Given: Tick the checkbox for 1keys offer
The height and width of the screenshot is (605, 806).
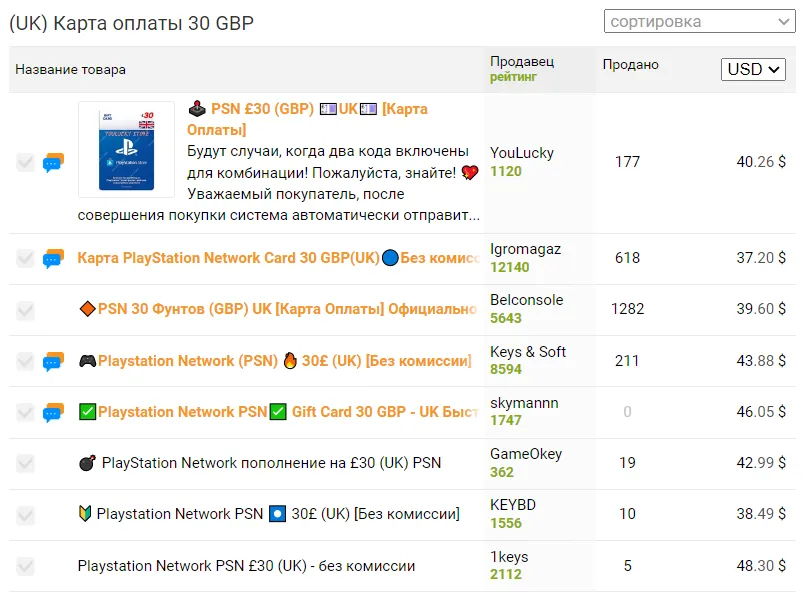Looking at the screenshot, I should pyautogui.click(x=25, y=566).
